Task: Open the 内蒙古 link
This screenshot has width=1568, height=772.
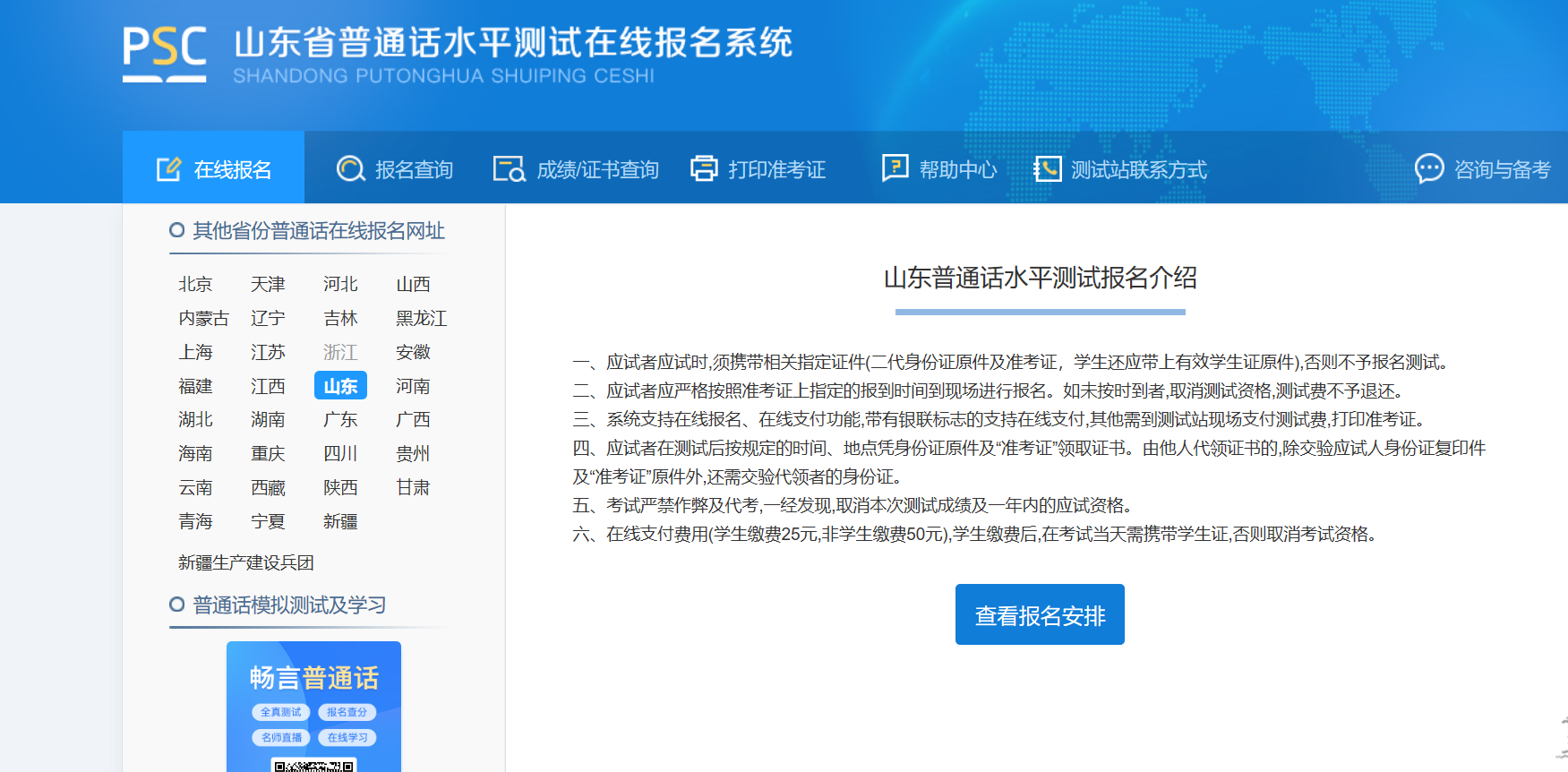Action: pyautogui.click(x=203, y=318)
